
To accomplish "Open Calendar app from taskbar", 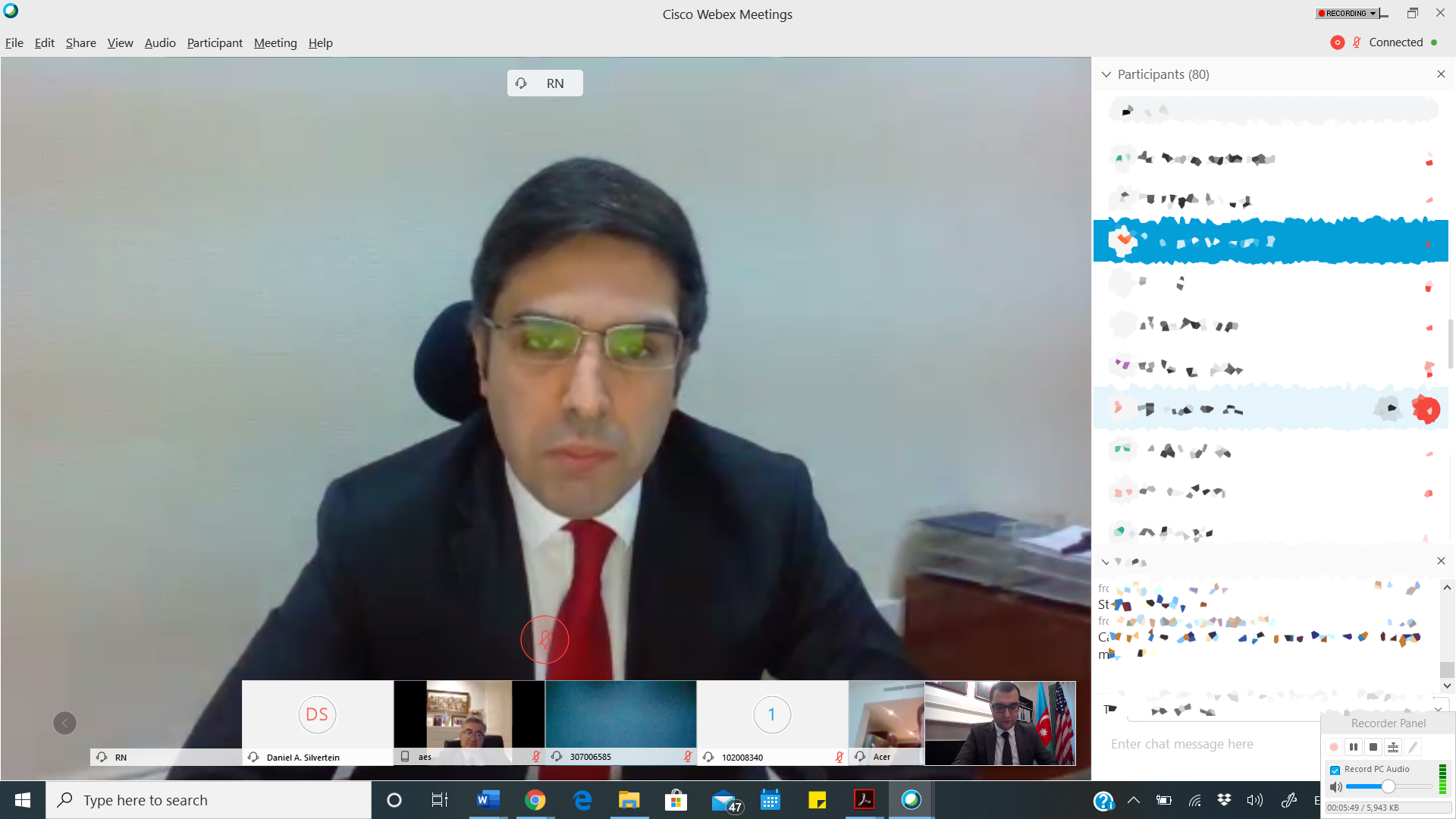I will tap(770, 800).
